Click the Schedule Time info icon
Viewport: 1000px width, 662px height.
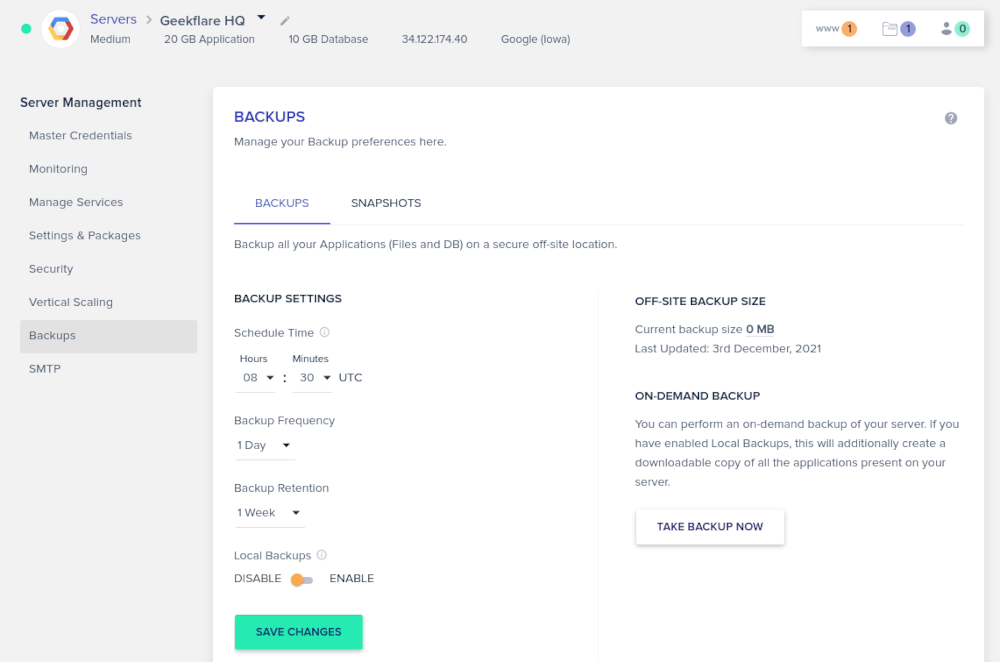pos(325,333)
